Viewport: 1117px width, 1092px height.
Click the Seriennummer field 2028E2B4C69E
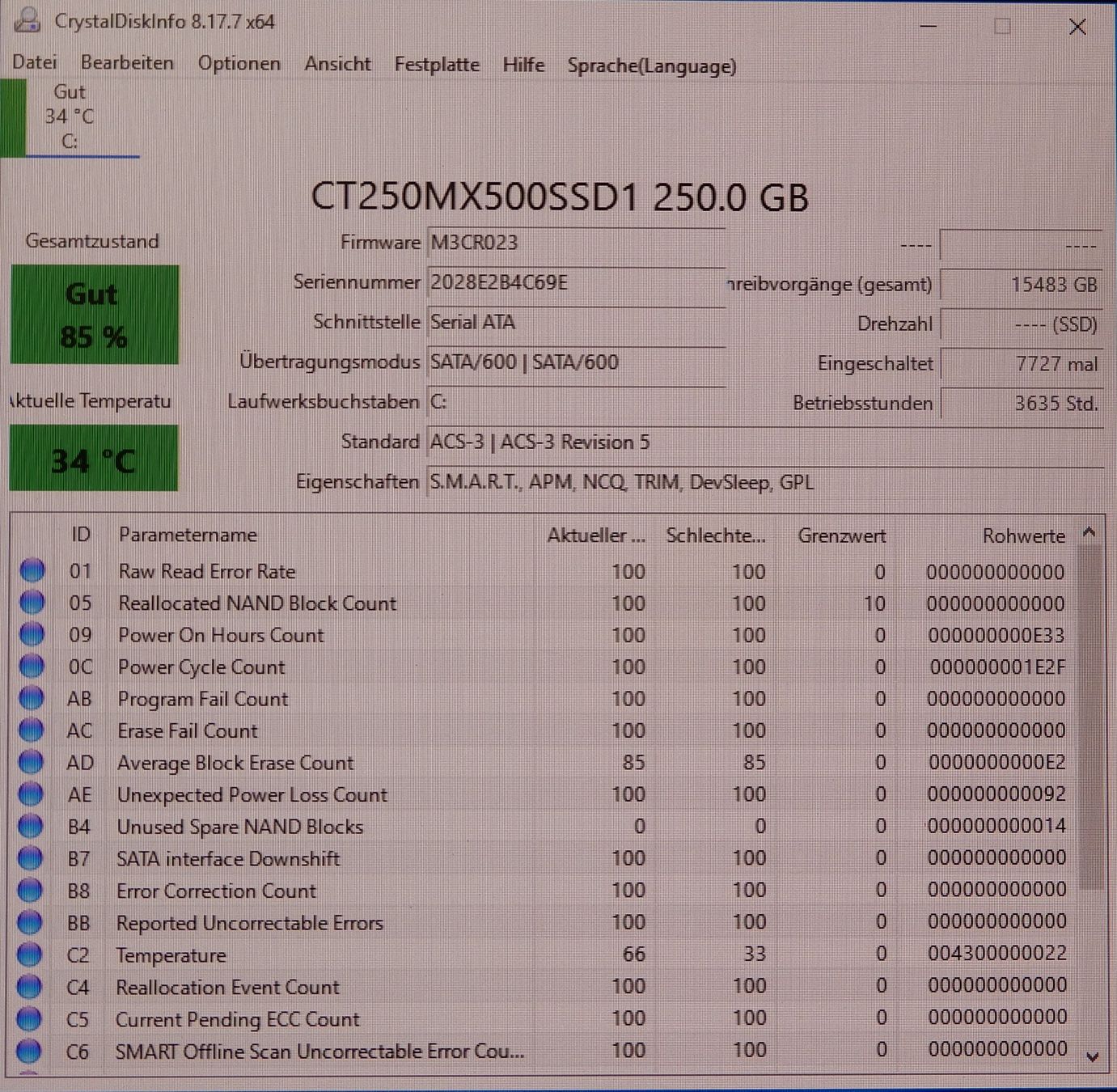576,282
